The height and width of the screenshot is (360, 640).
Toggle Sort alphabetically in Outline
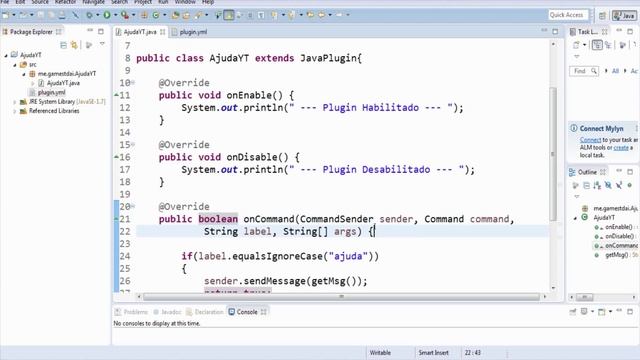click(x=597, y=185)
